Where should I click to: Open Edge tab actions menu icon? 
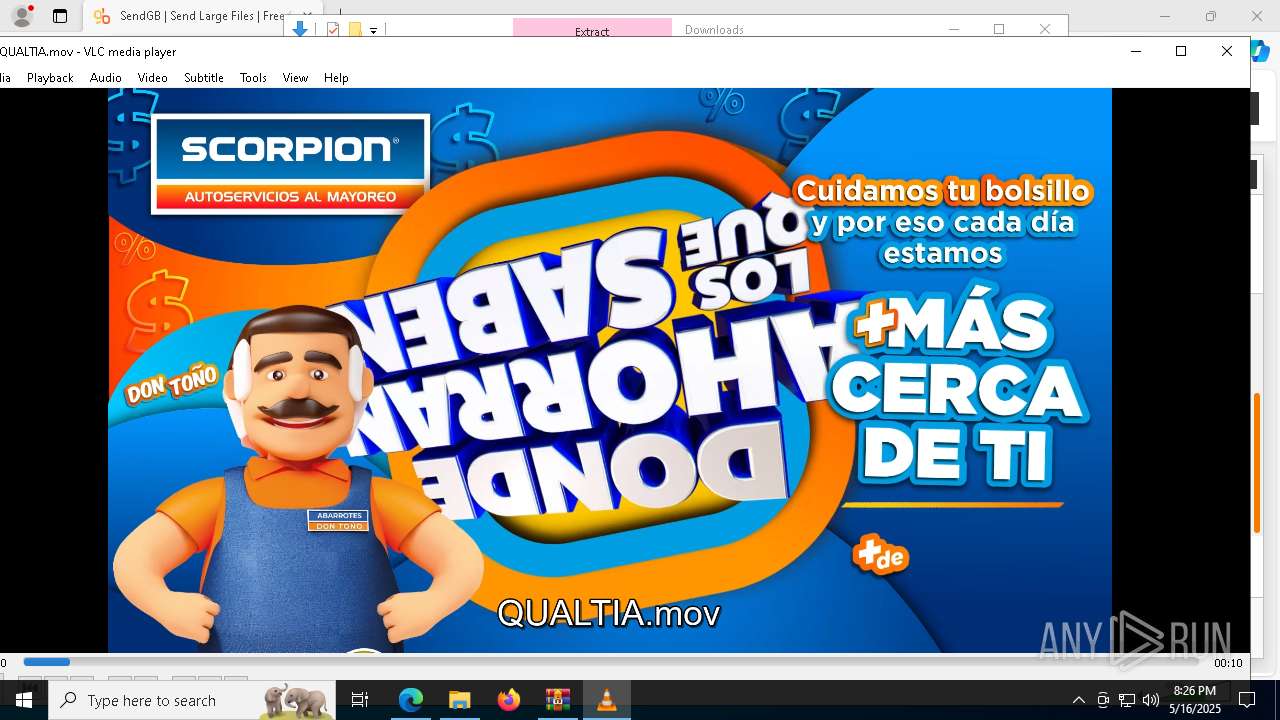(x=60, y=16)
